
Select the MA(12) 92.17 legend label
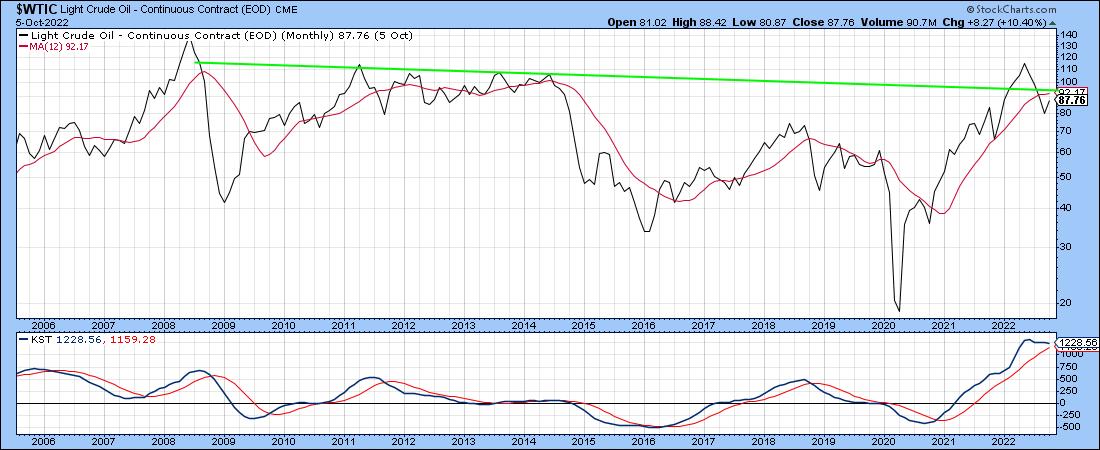[59, 44]
